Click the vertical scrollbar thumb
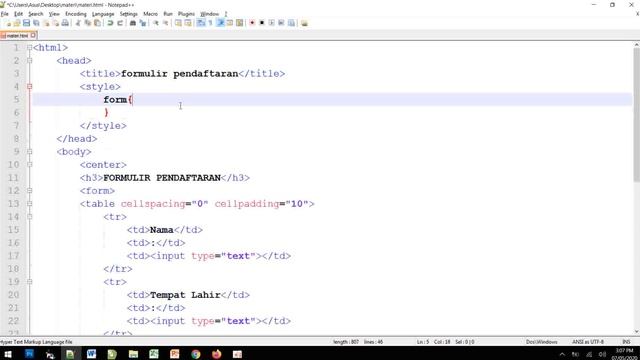This screenshot has width=640, height=360. tap(636, 114)
